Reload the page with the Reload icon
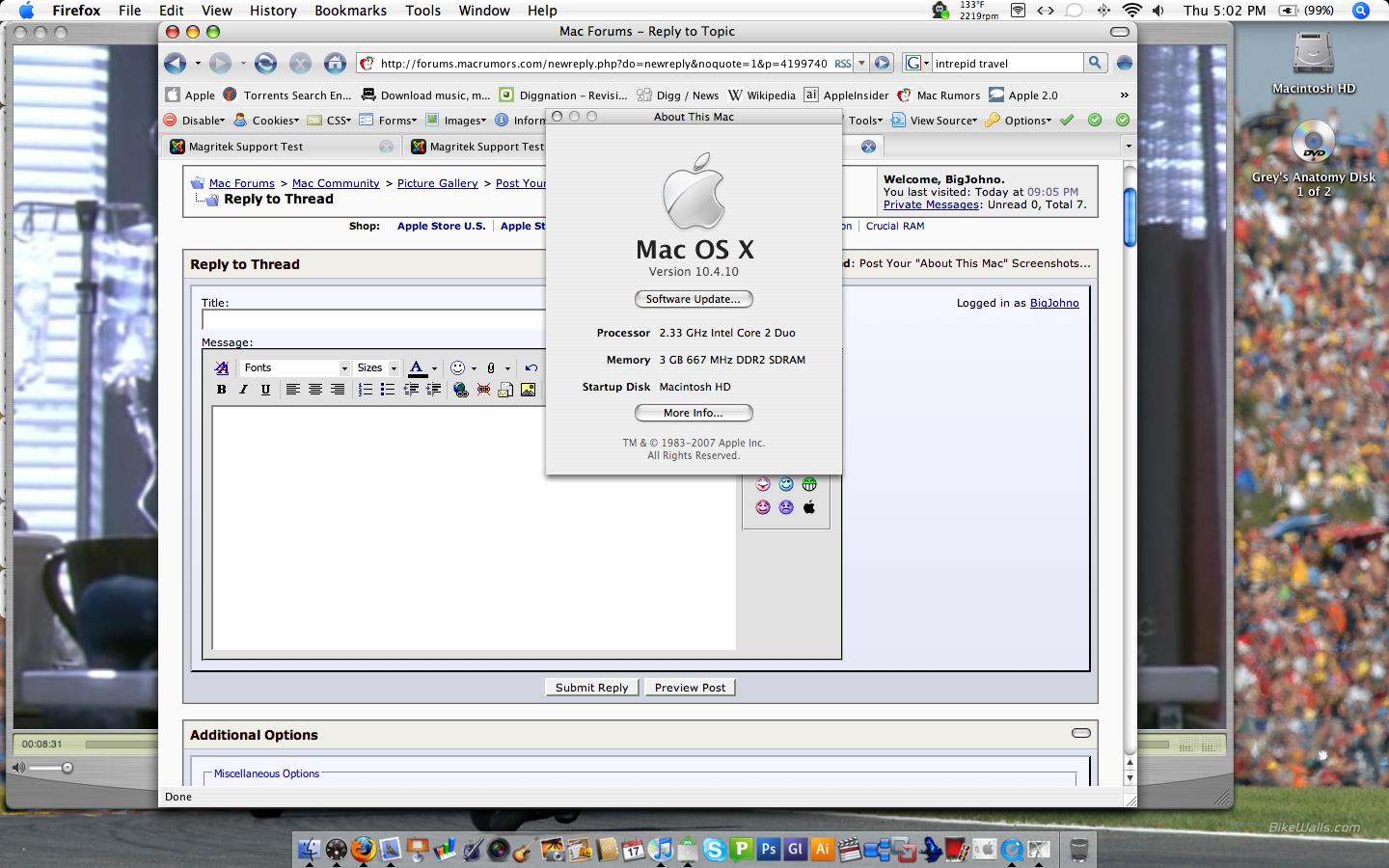Image resolution: width=1389 pixels, height=868 pixels. pos(265,64)
